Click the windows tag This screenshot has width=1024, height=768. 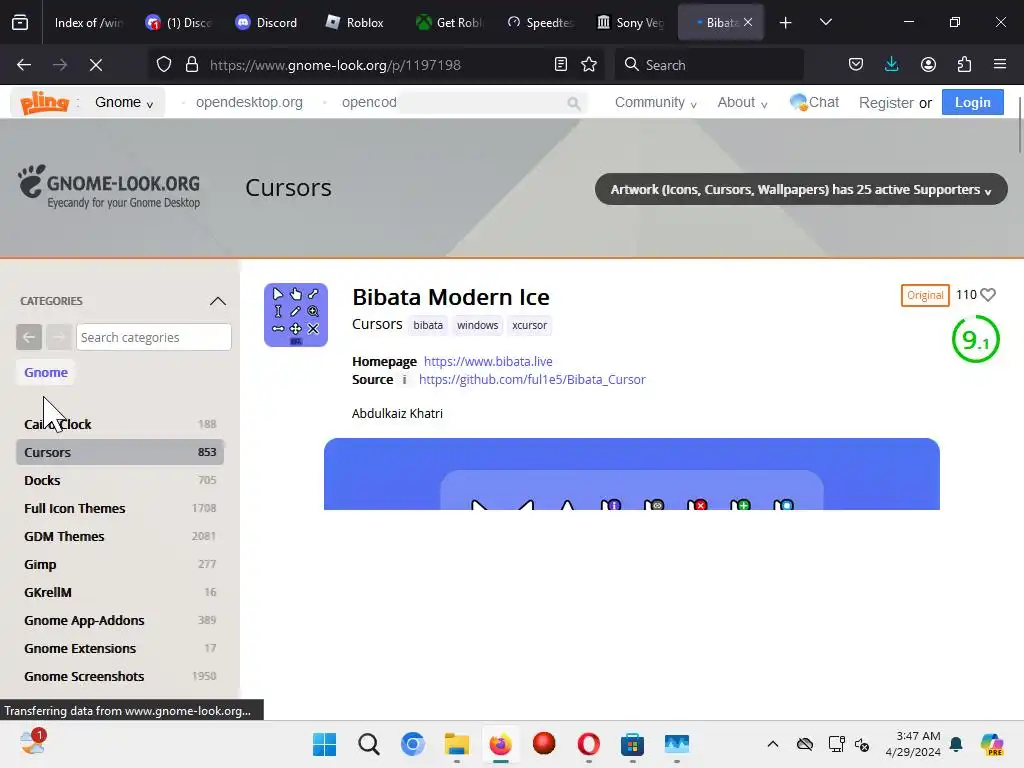pos(477,325)
